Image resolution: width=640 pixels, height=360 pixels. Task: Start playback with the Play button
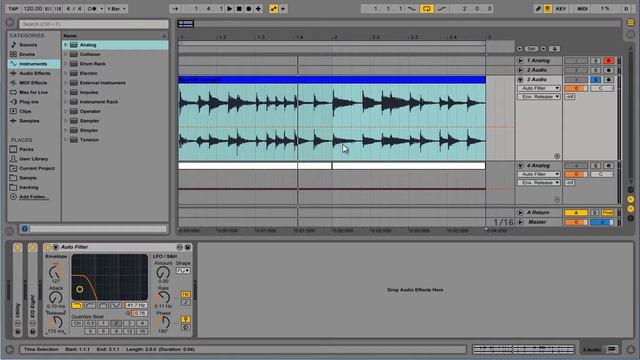point(230,9)
